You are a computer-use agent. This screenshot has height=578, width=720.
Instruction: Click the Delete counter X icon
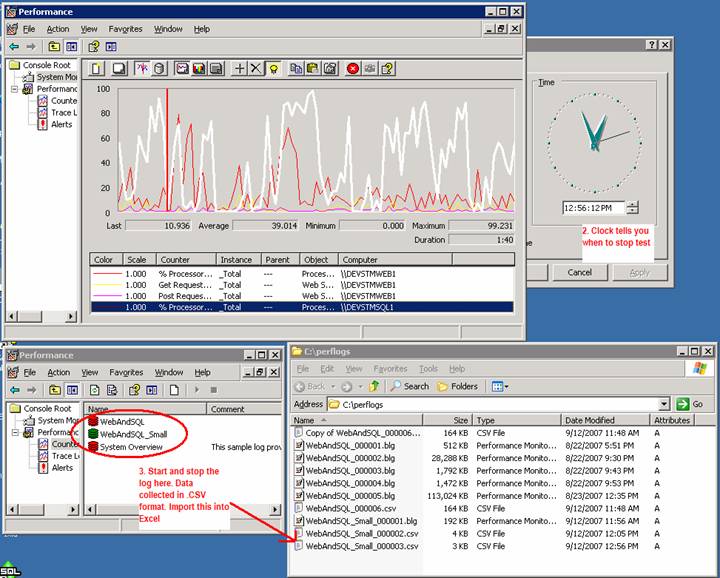click(255, 68)
